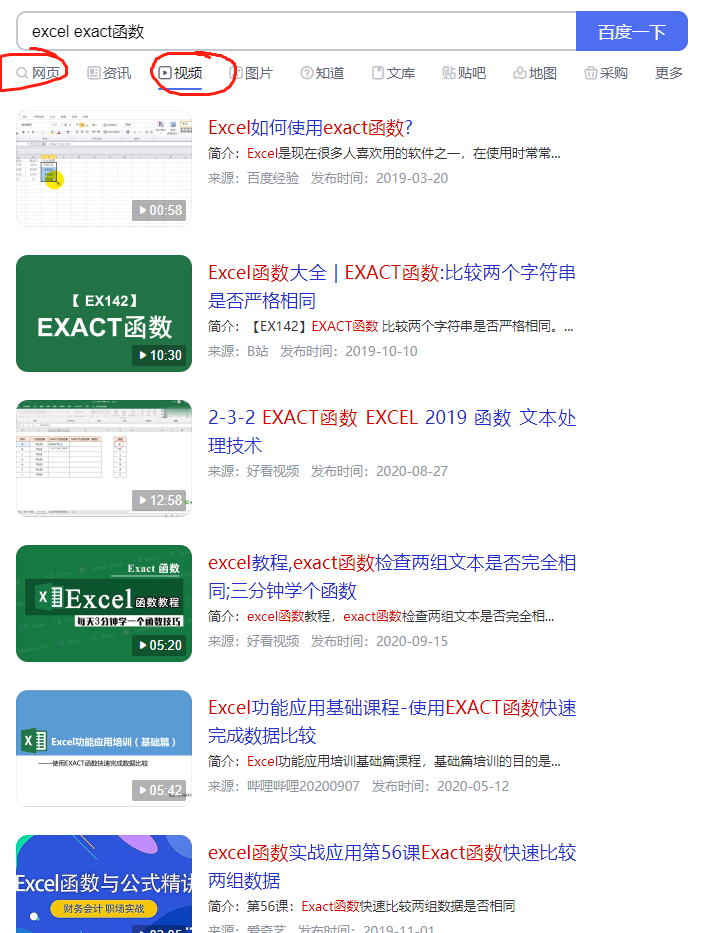Play the 12:58 video thumbnail
This screenshot has height=933, width=702.
[x=104, y=458]
